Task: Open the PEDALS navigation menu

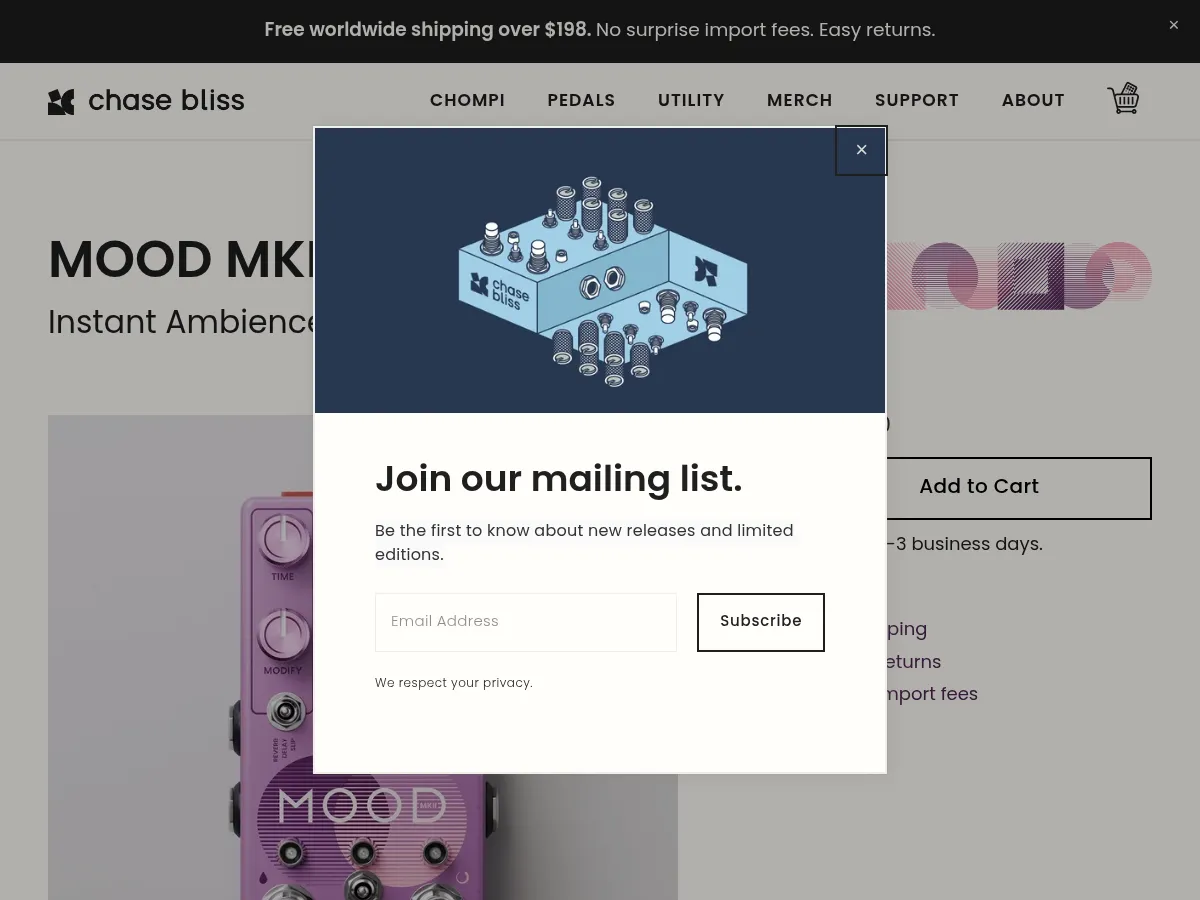Action: [x=581, y=100]
